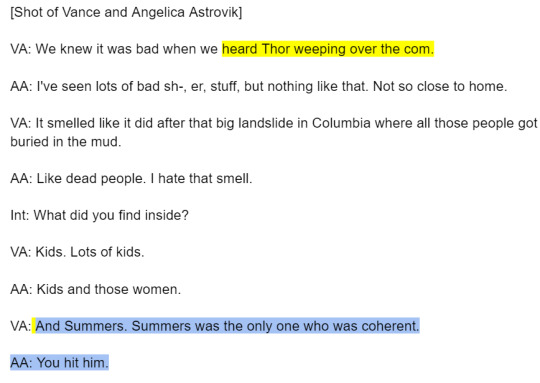Image resolution: width=540 pixels, height=383 pixels.
Task: Click the line 'VA: Kids. Lots of kids.'
Action: click(77, 252)
